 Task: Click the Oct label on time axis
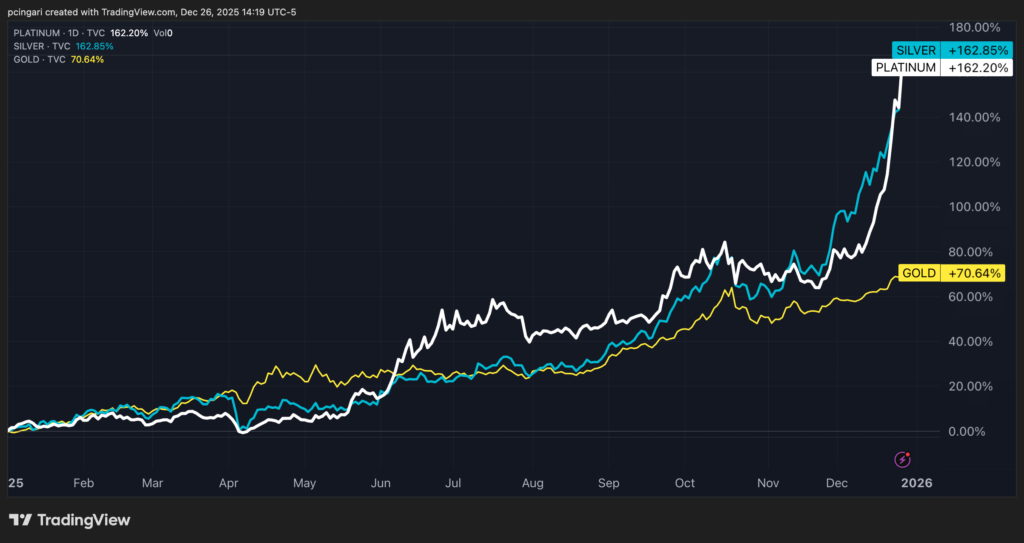tap(685, 482)
